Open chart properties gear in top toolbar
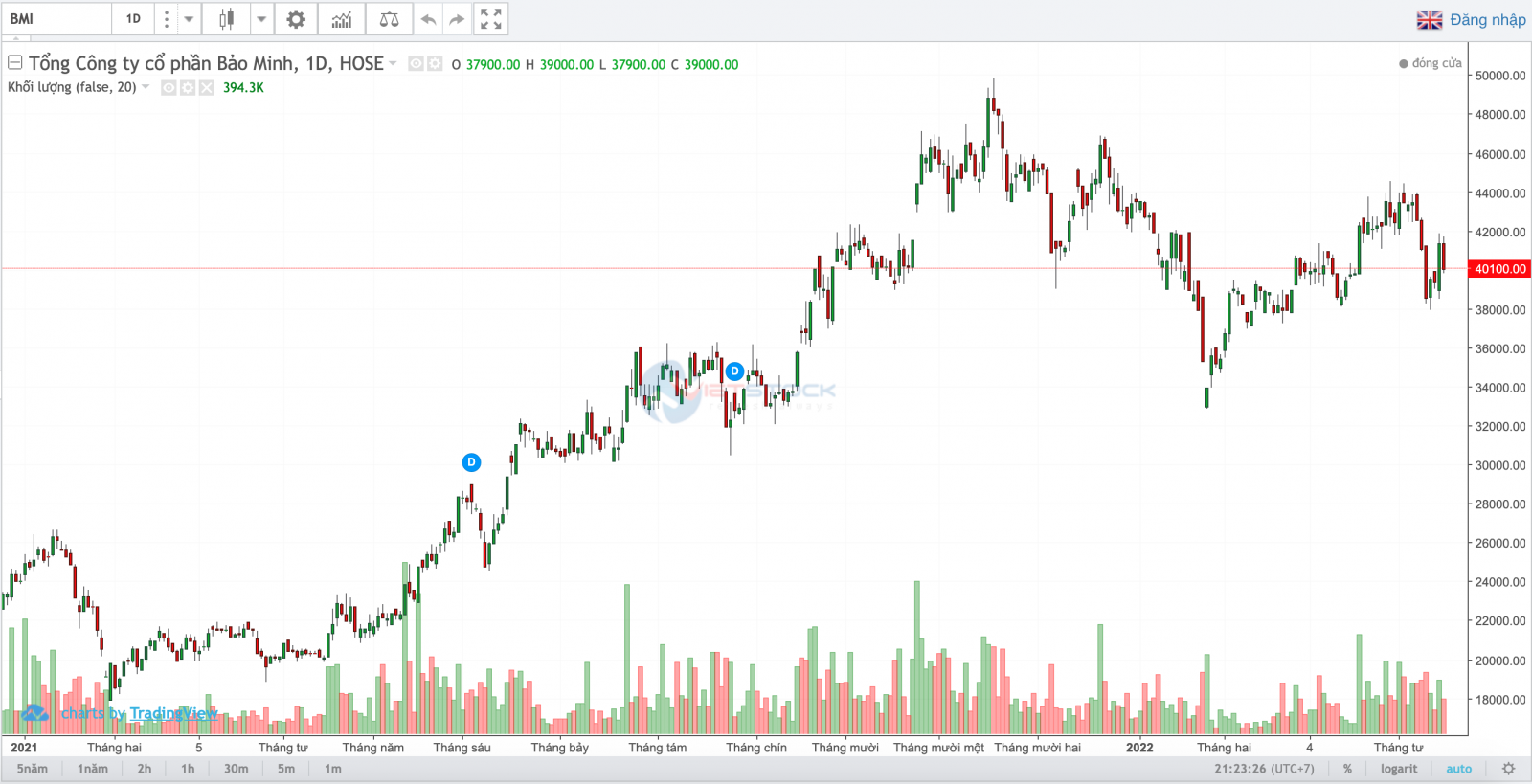Screen dimensions: 1532x784 (x=297, y=19)
